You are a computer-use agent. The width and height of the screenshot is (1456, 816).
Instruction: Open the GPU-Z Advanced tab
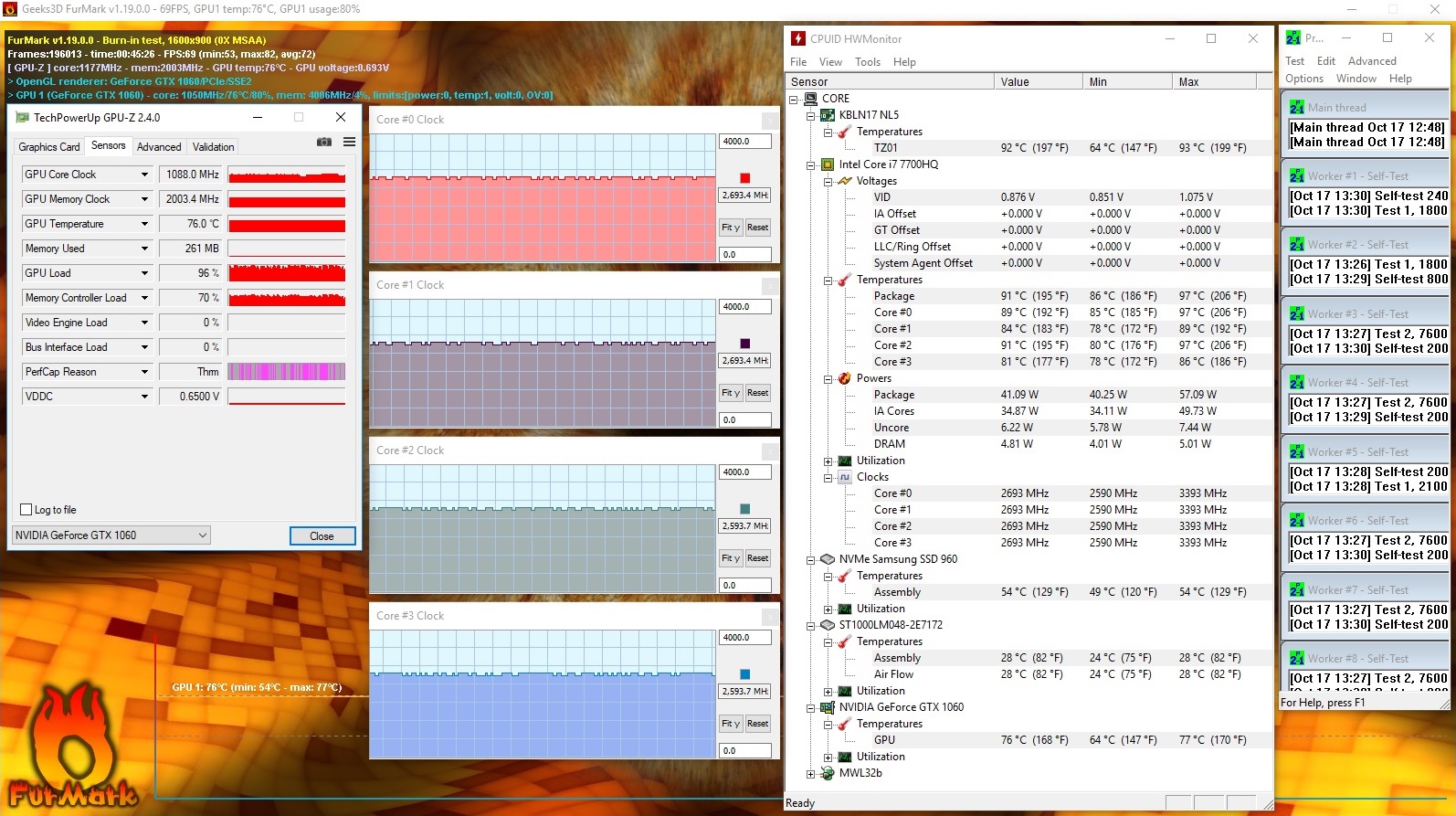click(159, 147)
